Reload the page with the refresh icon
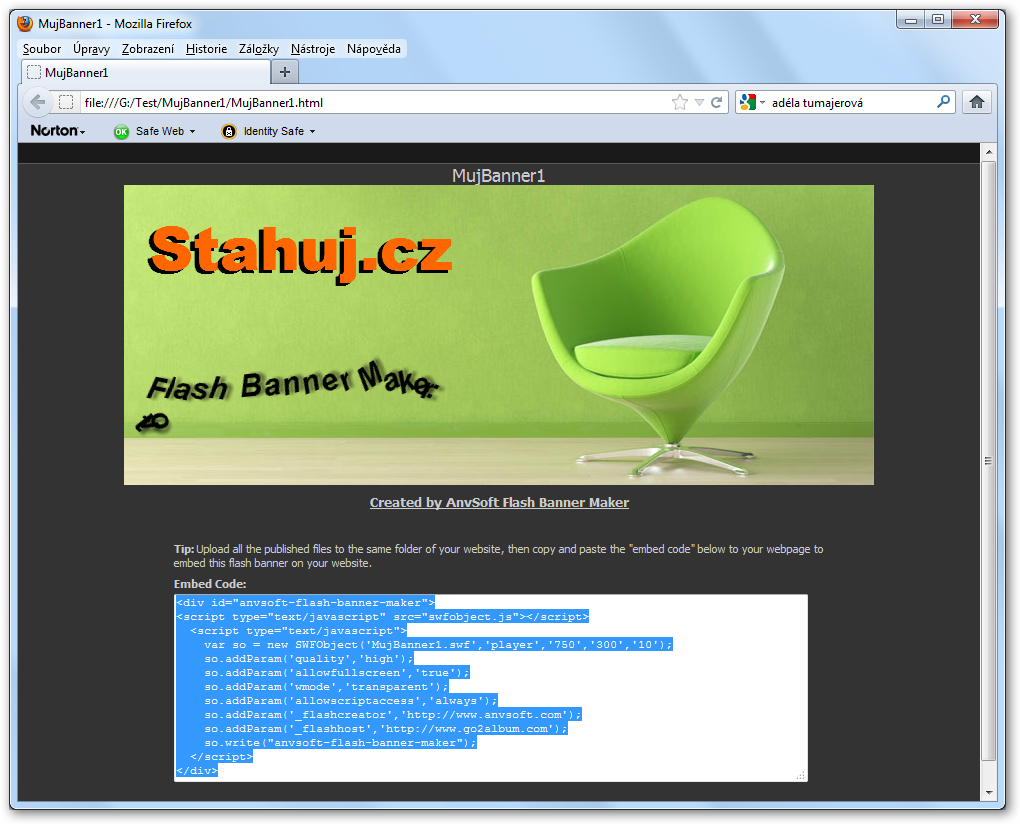This screenshot has height=824, width=1020. point(717,102)
